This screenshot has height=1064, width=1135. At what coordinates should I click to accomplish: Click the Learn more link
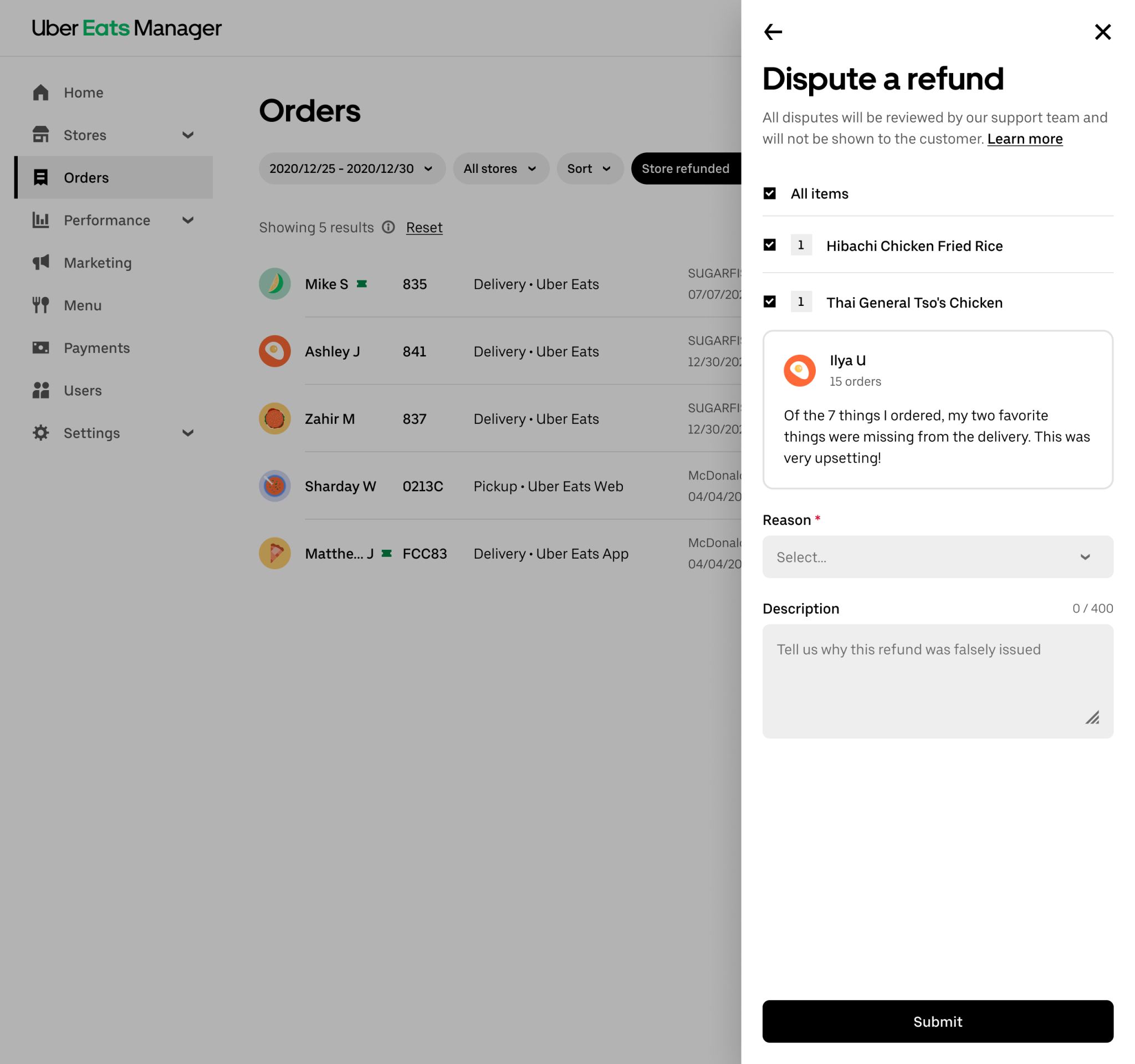tap(1025, 139)
